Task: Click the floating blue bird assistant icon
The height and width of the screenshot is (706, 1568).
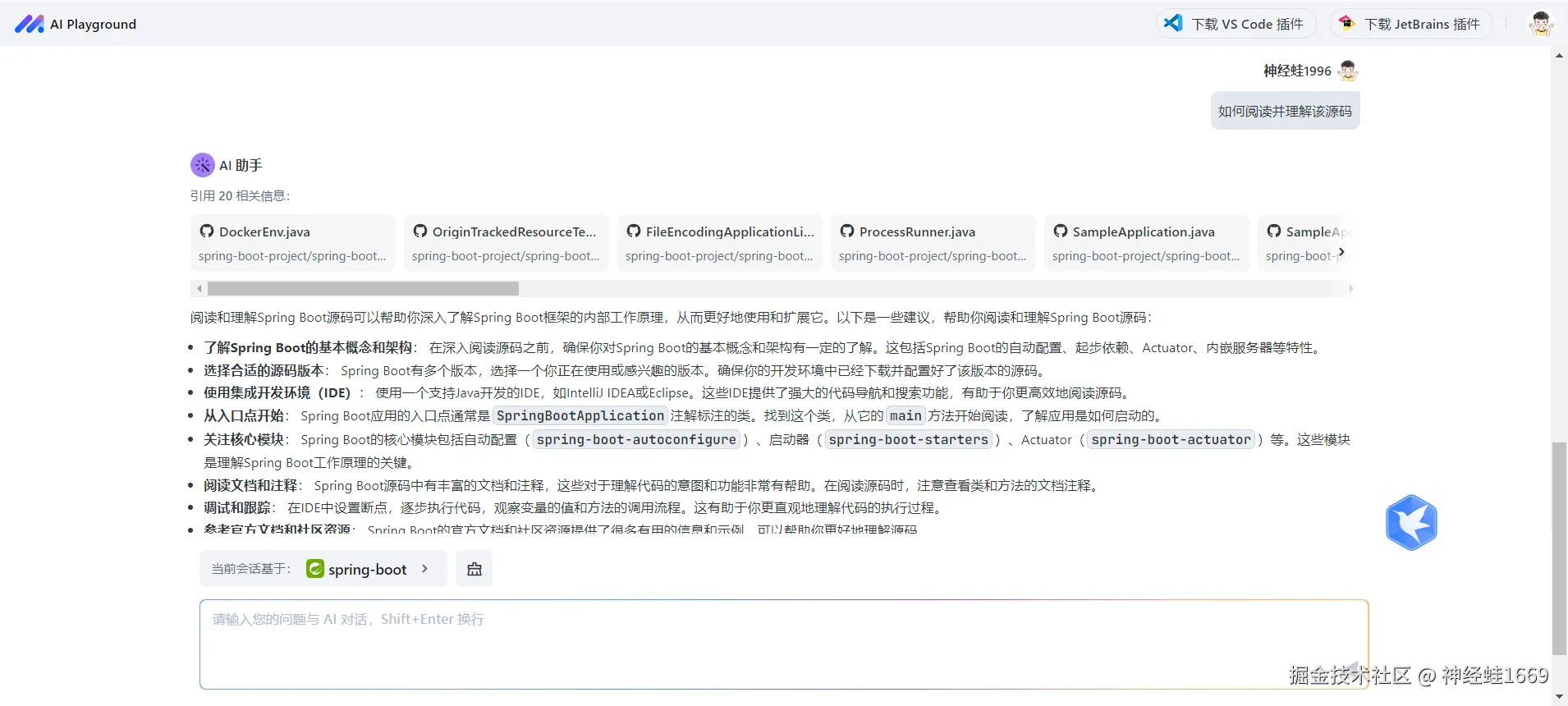Action: 1411,522
